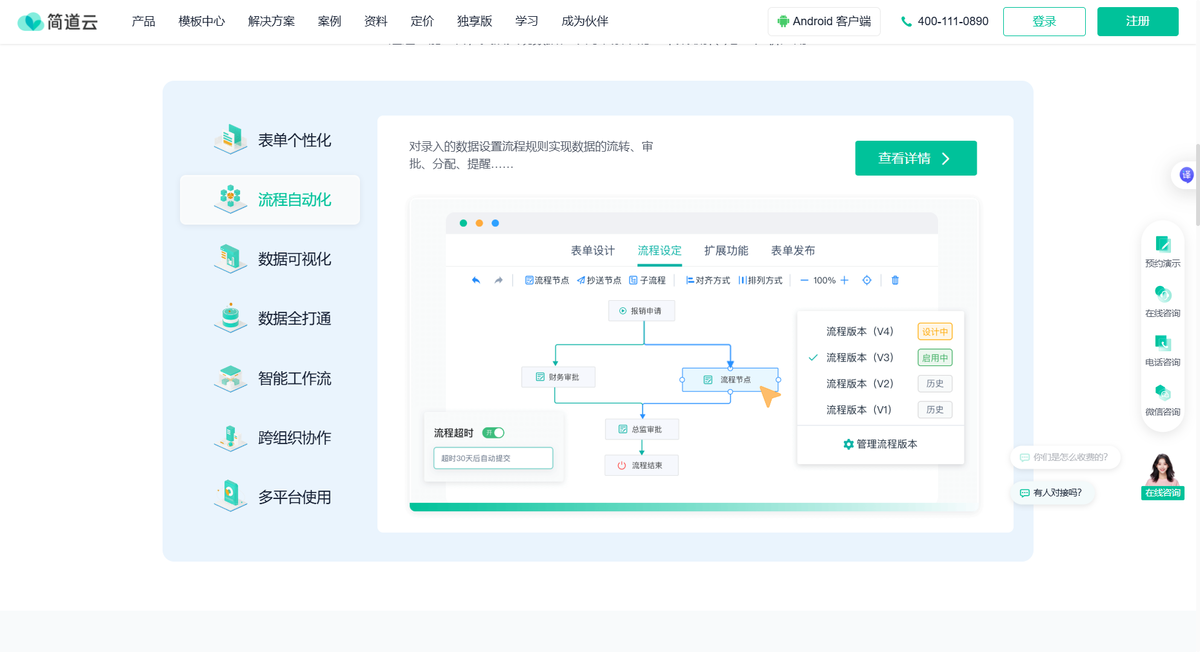The width and height of the screenshot is (1200, 652).
Task: Select the 总监审批 flow node
Action: [x=641, y=429]
